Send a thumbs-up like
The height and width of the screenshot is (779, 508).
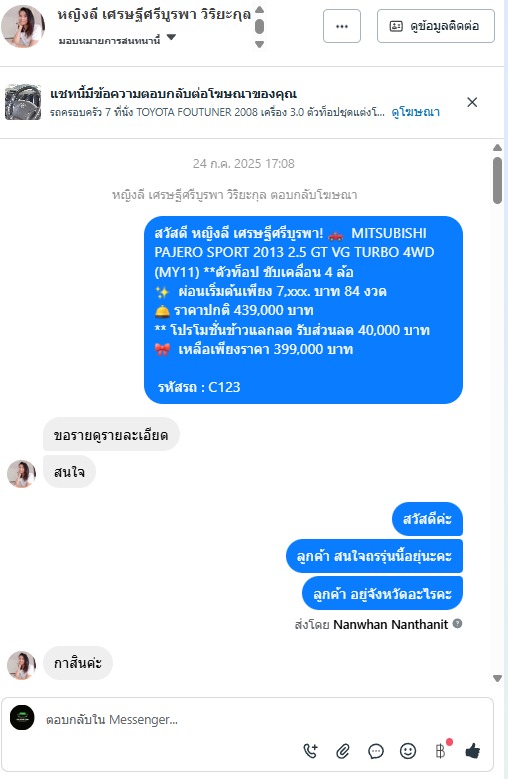[x=473, y=751]
